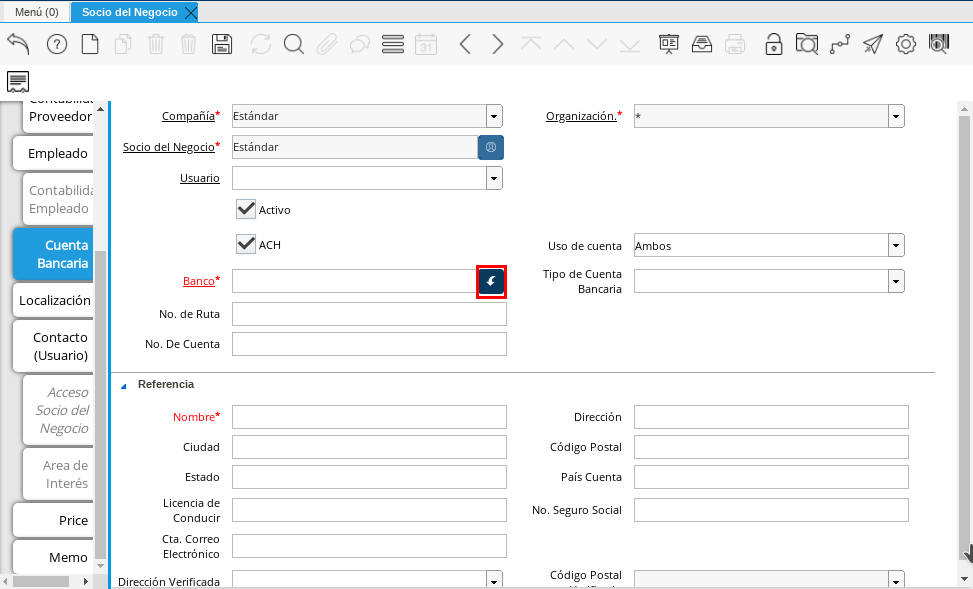This screenshot has height=589, width=973.
Task: Expand the Tipo de Cuenta Bancaria dropdown
Action: (896, 281)
